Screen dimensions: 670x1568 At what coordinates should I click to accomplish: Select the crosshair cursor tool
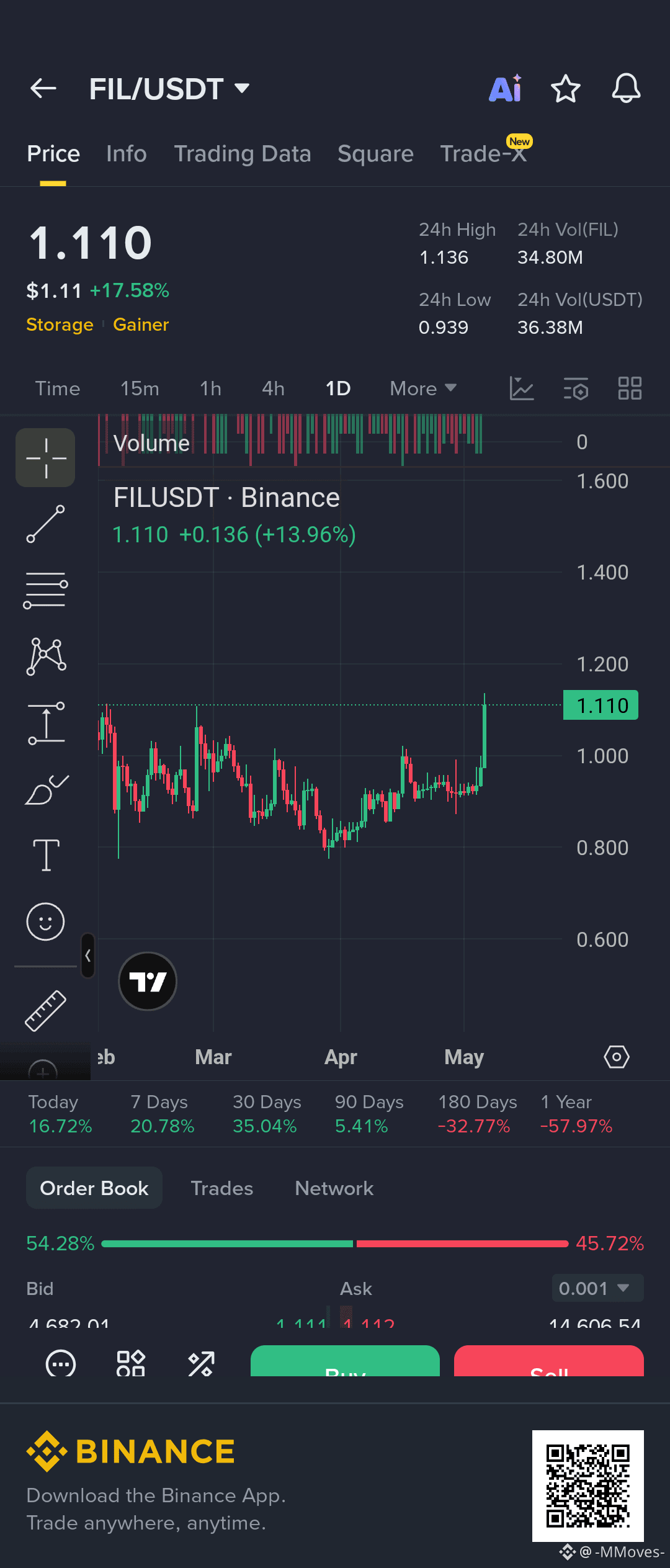(45, 458)
